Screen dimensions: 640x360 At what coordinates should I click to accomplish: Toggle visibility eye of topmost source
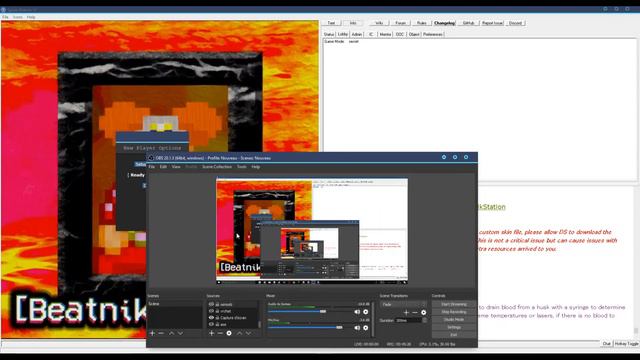point(211,304)
